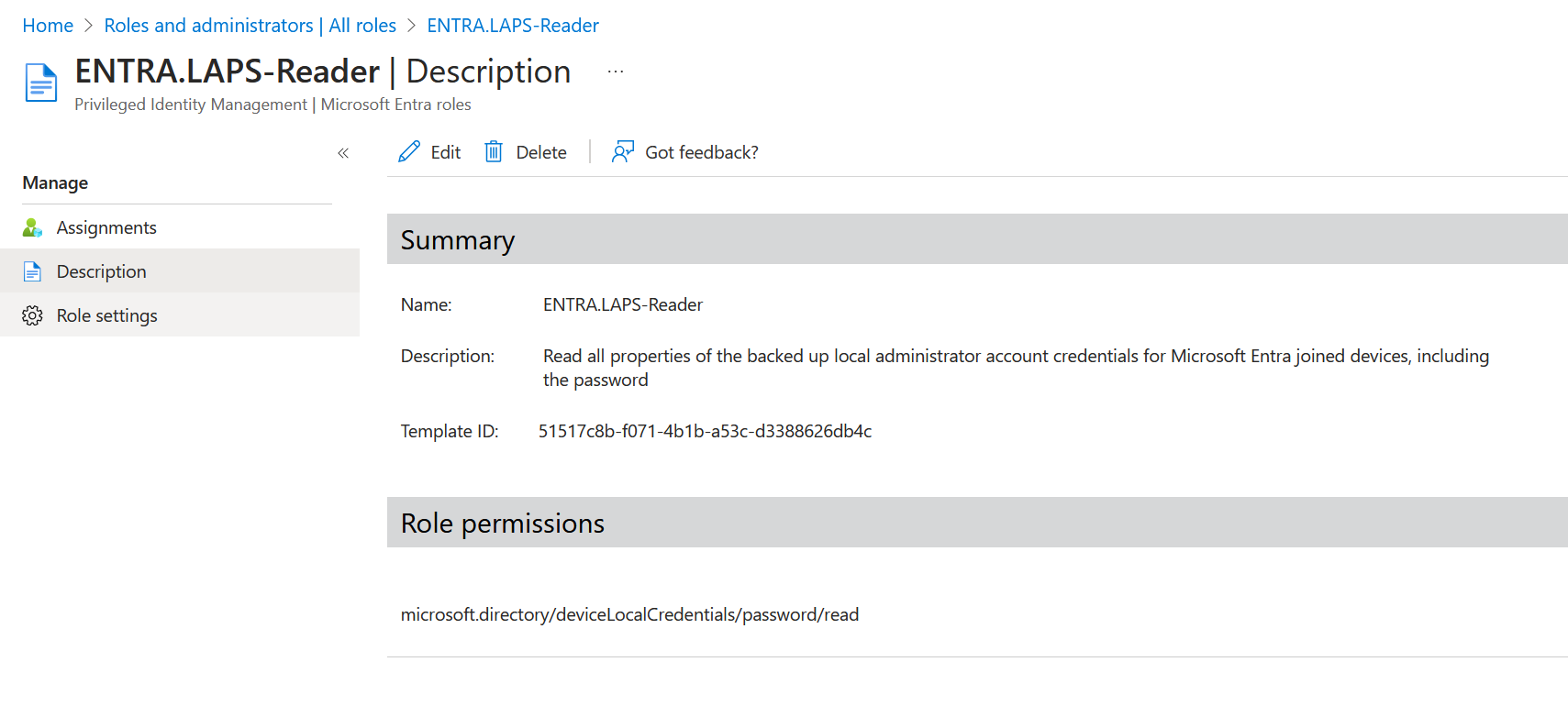Open Roles and administrators | All roles breadcrumb
1568x717 pixels.
tap(250, 26)
